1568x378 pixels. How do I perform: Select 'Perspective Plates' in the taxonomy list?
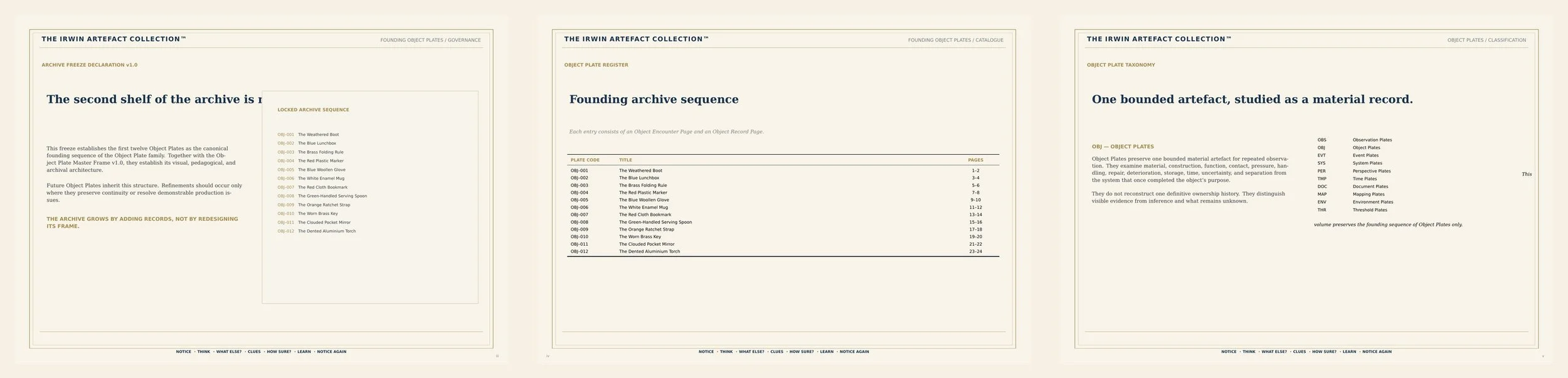click(1371, 171)
